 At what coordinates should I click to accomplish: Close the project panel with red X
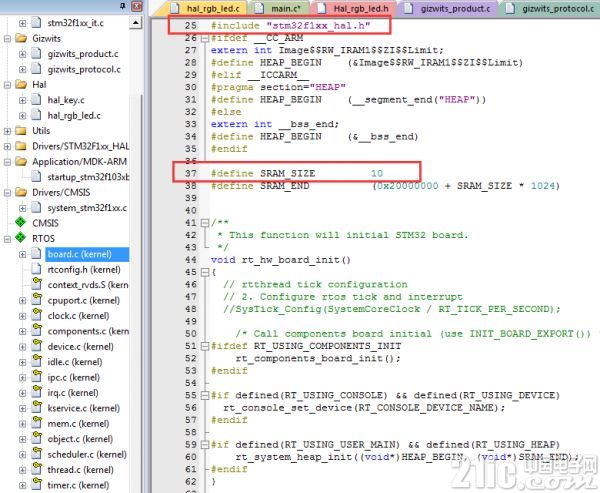click(x=137, y=6)
